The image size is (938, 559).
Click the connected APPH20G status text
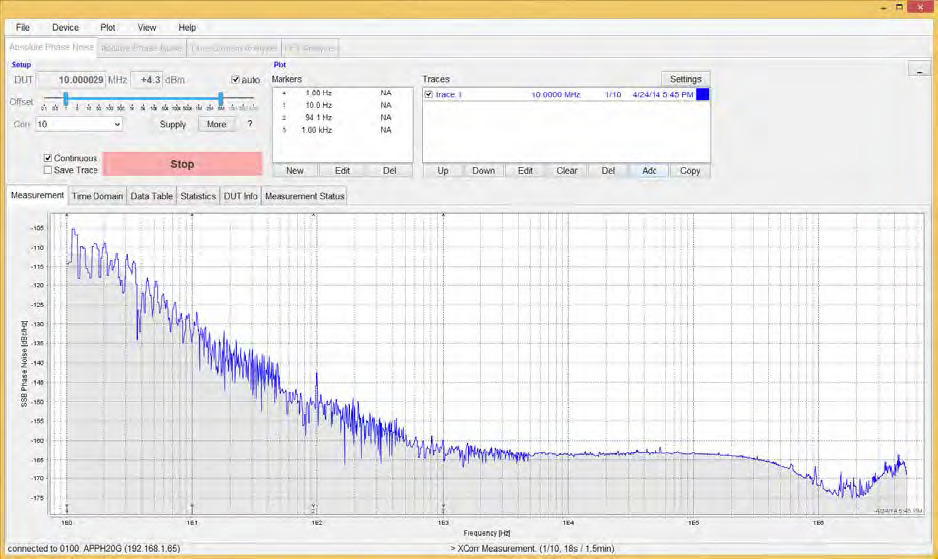(x=94, y=548)
